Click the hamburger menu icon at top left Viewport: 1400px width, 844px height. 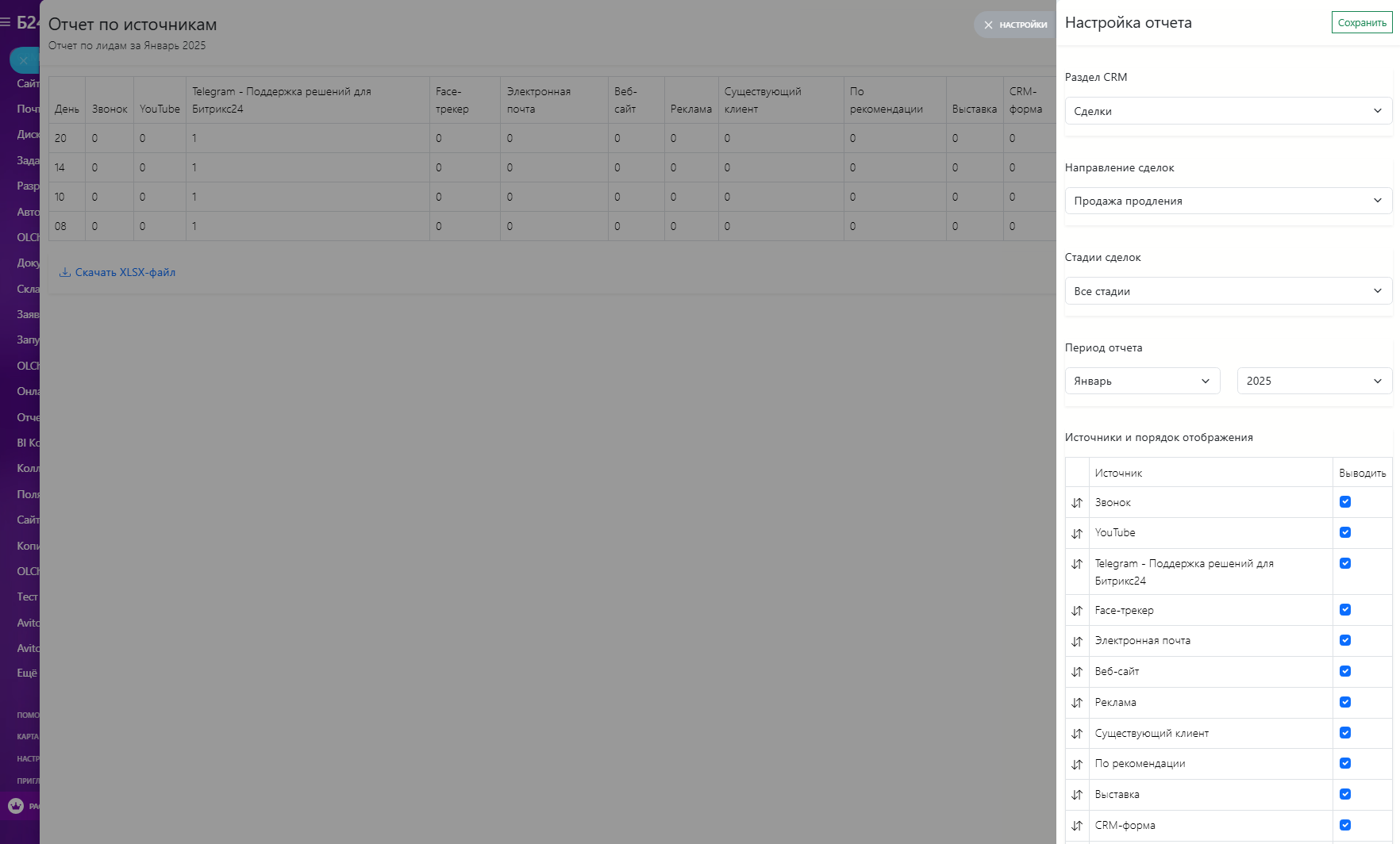[6, 22]
